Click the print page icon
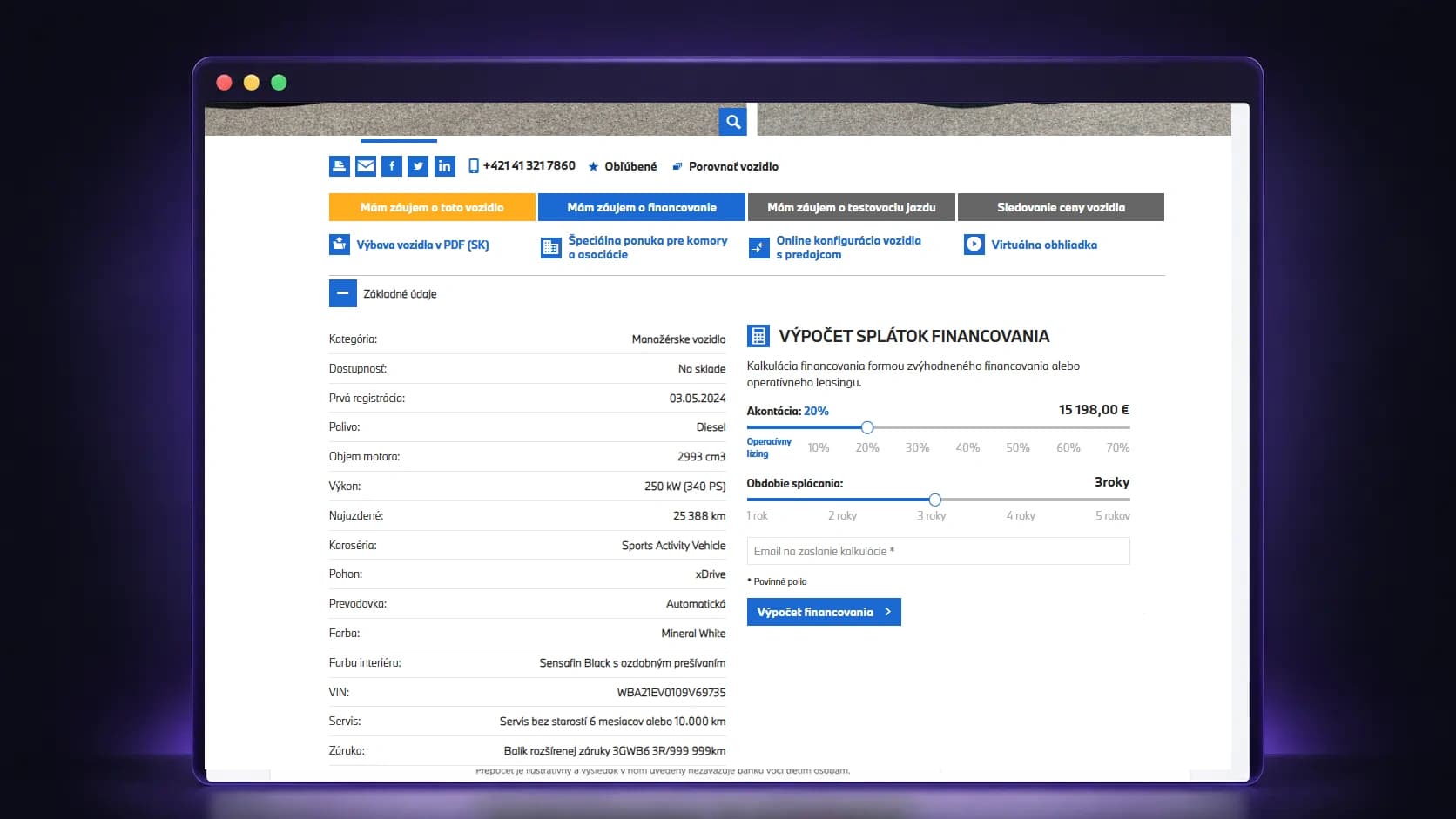This screenshot has height=819, width=1456. 340,166
